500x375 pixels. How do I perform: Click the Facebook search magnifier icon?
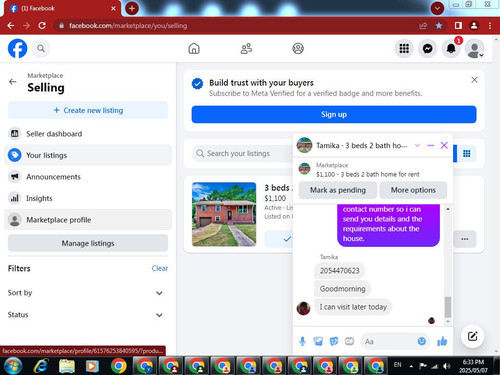point(41,49)
